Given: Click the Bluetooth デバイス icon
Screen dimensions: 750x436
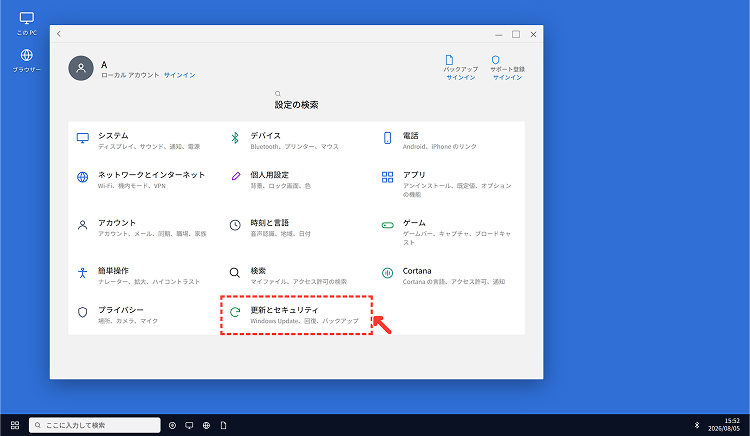Looking at the screenshot, I should [x=235, y=138].
